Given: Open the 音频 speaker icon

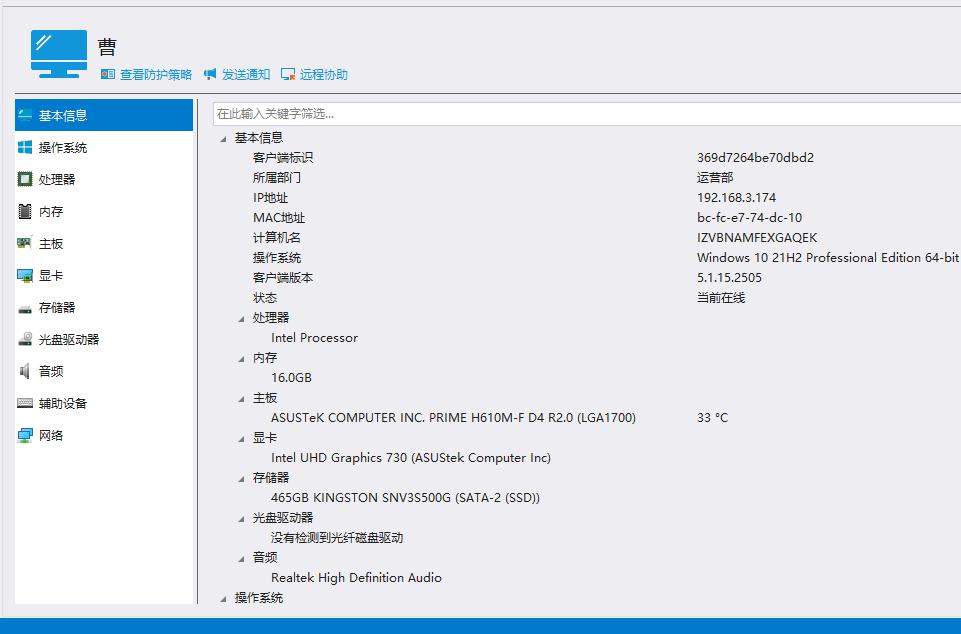Looking at the screenshot, I should [x=25, y=371].
